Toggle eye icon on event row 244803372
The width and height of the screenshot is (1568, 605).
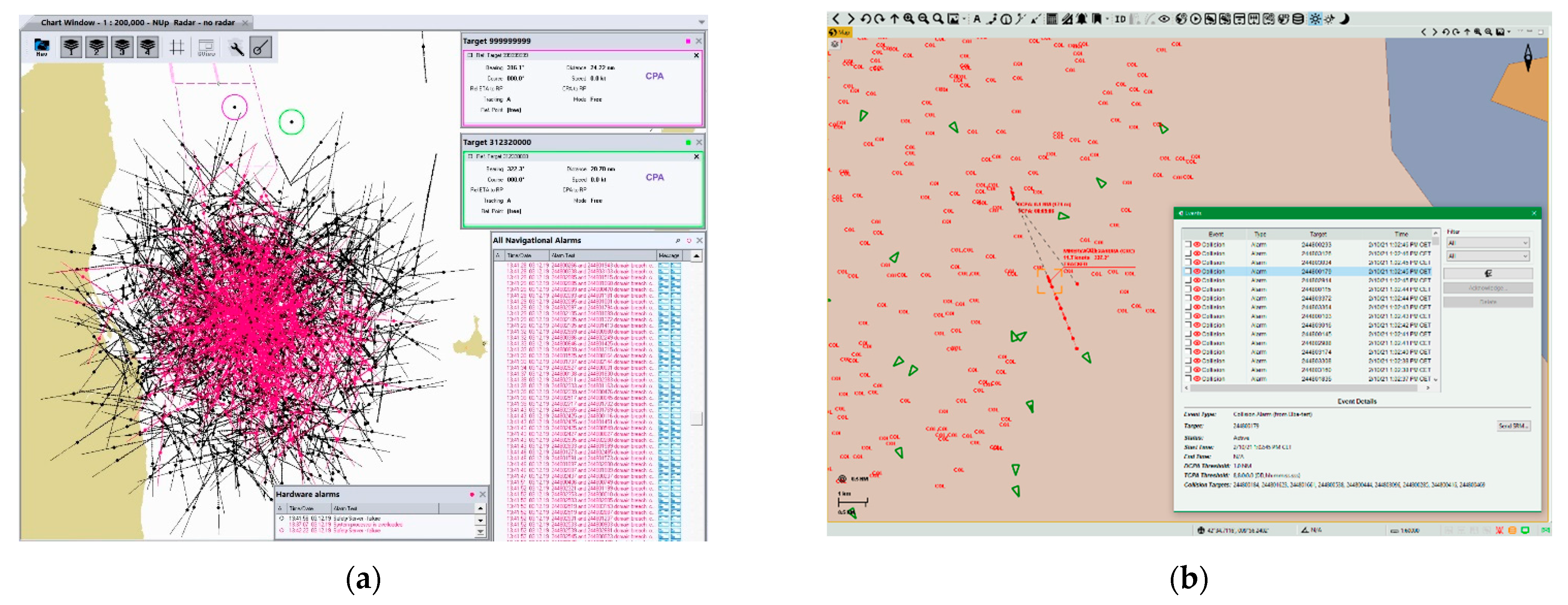tap(1197, 298)
